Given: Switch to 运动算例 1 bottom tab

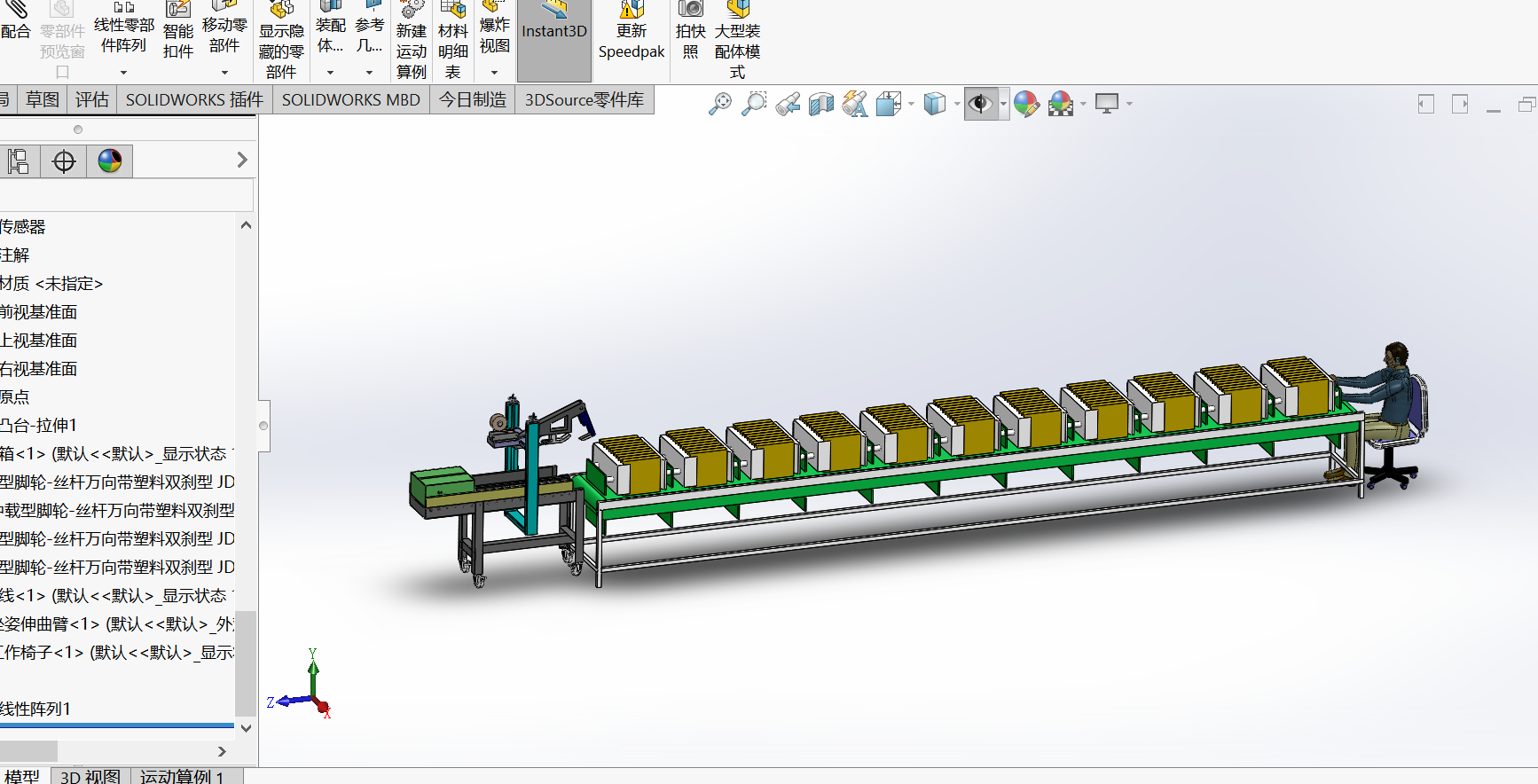Looking at the screenshot, I should coord(182,776).
